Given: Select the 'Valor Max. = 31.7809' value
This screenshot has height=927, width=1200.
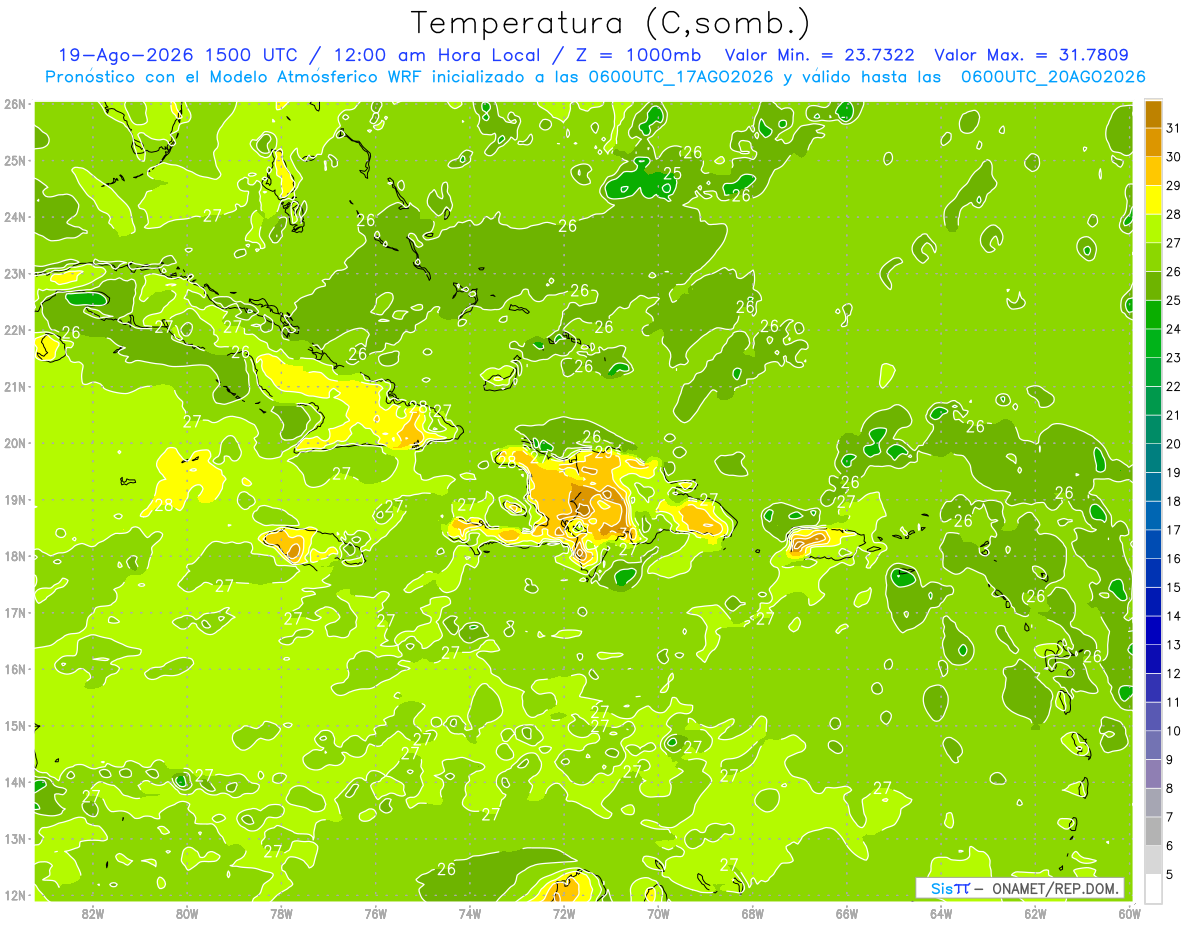Looking at the screenshot, I should [x=1032, y=55].
